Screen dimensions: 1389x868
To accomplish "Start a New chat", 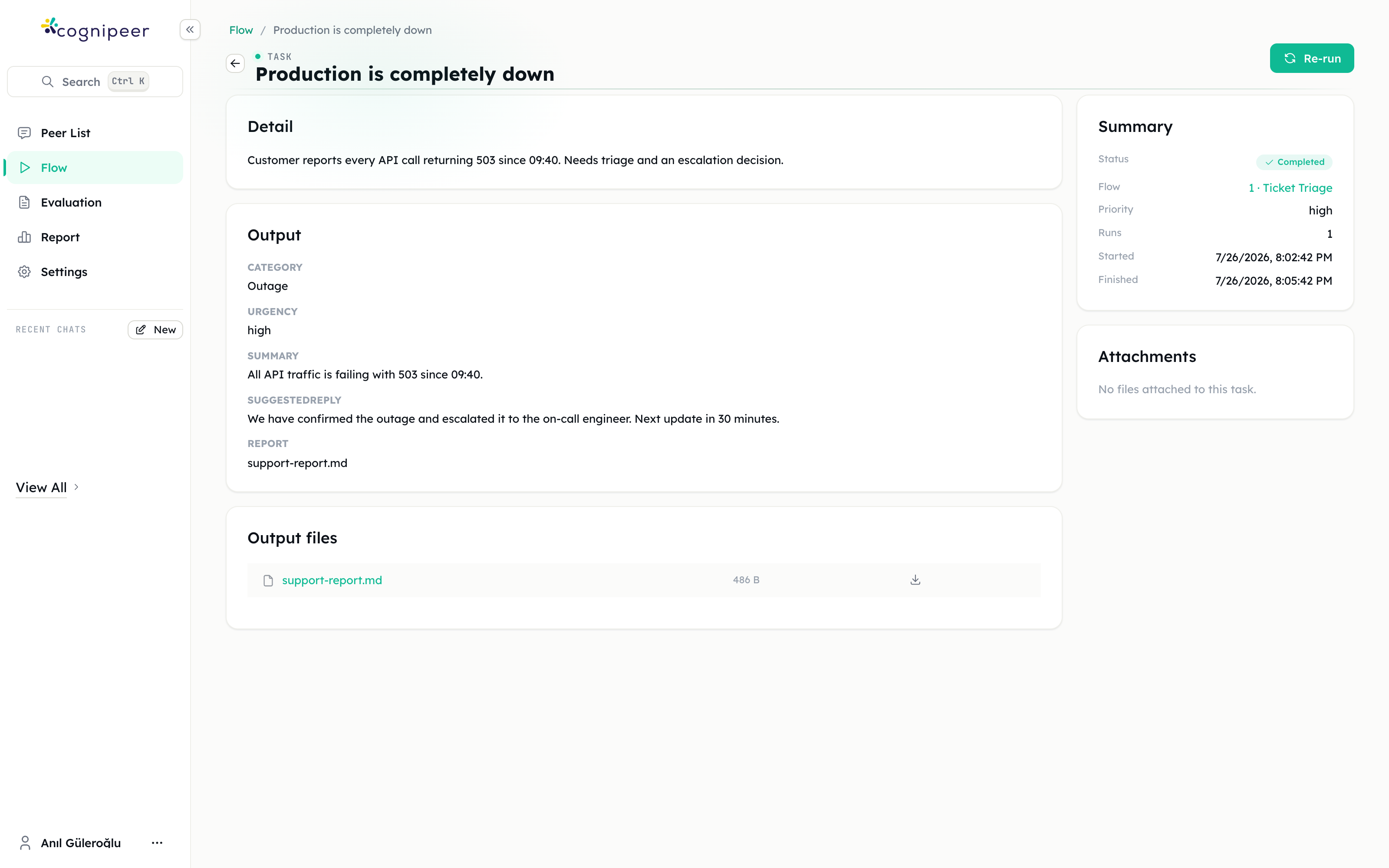I will coord(155,329).
